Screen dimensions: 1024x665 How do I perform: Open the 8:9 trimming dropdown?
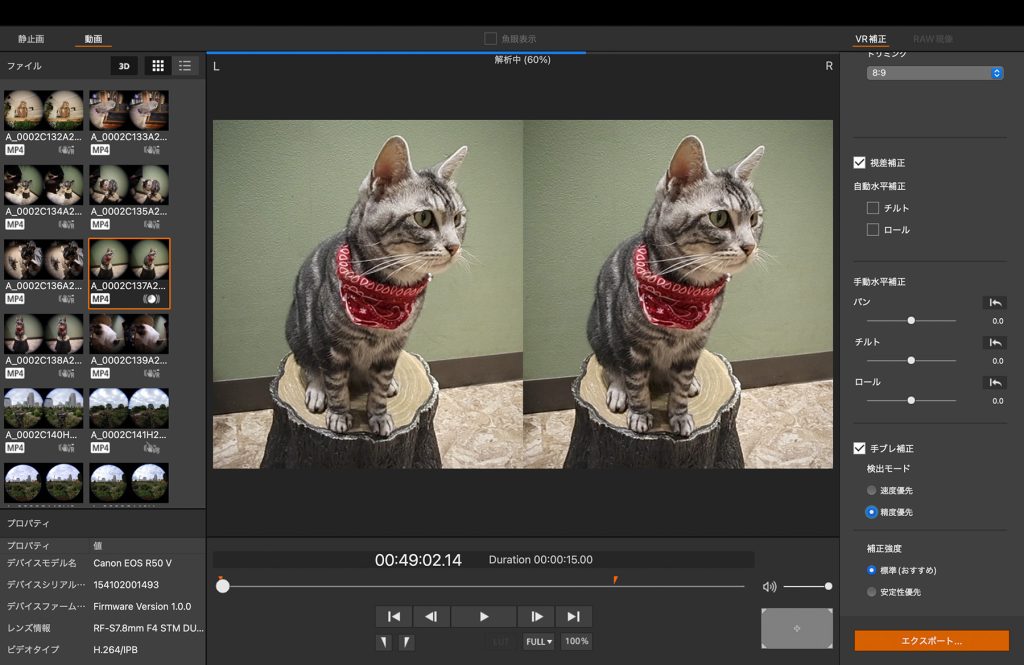point(935,73)
